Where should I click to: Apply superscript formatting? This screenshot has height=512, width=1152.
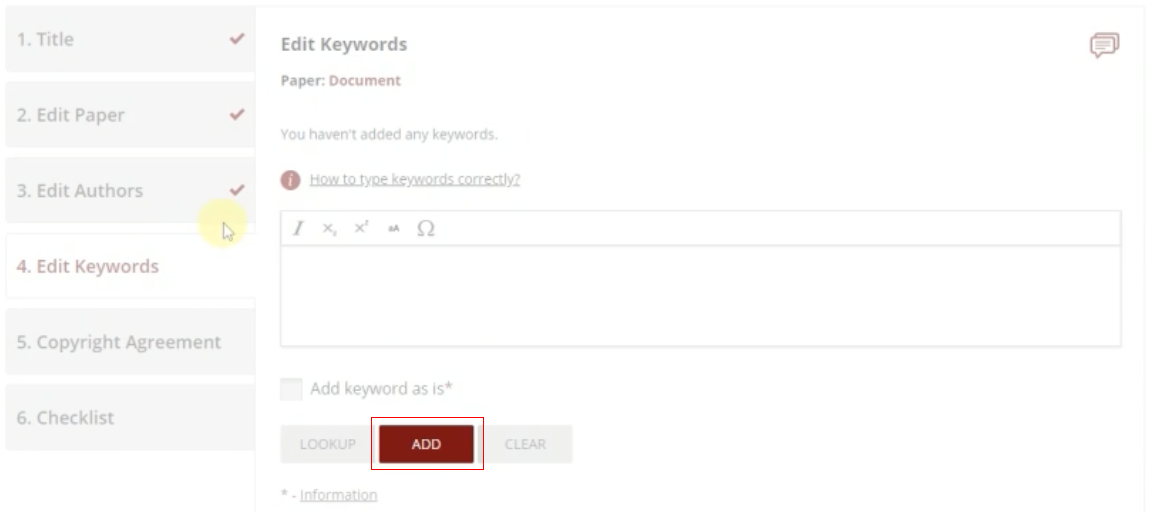(361, 229)
